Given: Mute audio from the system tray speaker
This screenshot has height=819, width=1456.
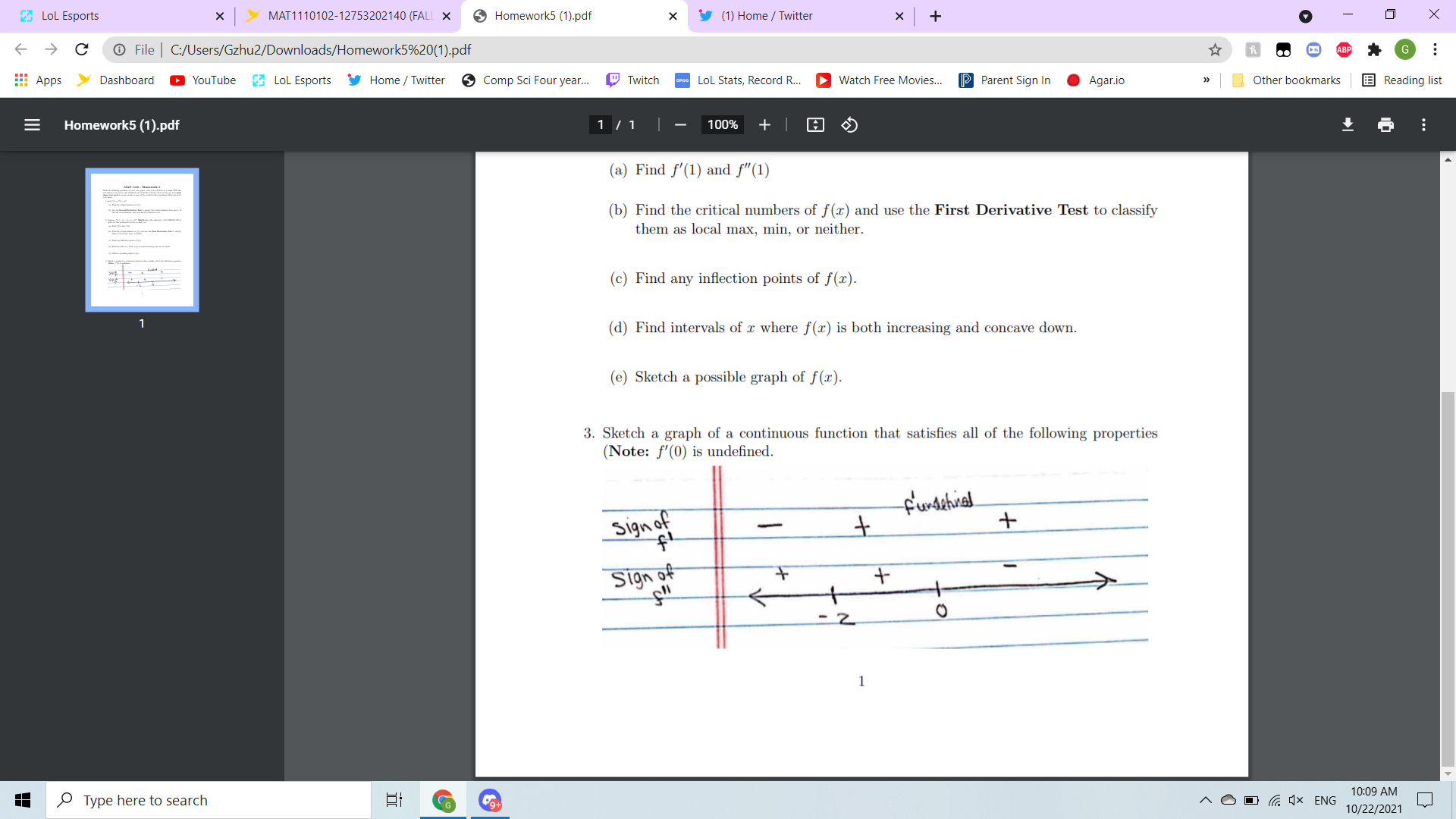Looking at the screenshot, I should [1295, 800].
